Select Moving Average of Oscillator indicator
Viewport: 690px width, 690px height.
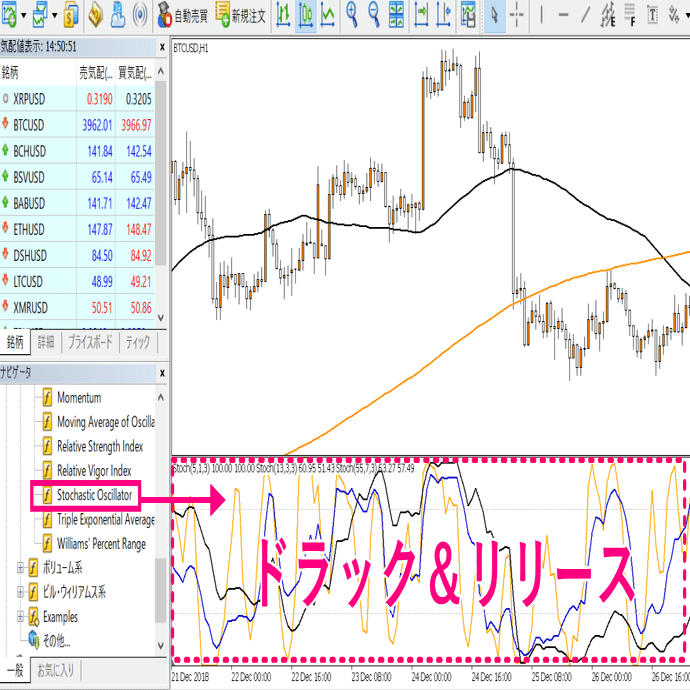click(99, 422)
